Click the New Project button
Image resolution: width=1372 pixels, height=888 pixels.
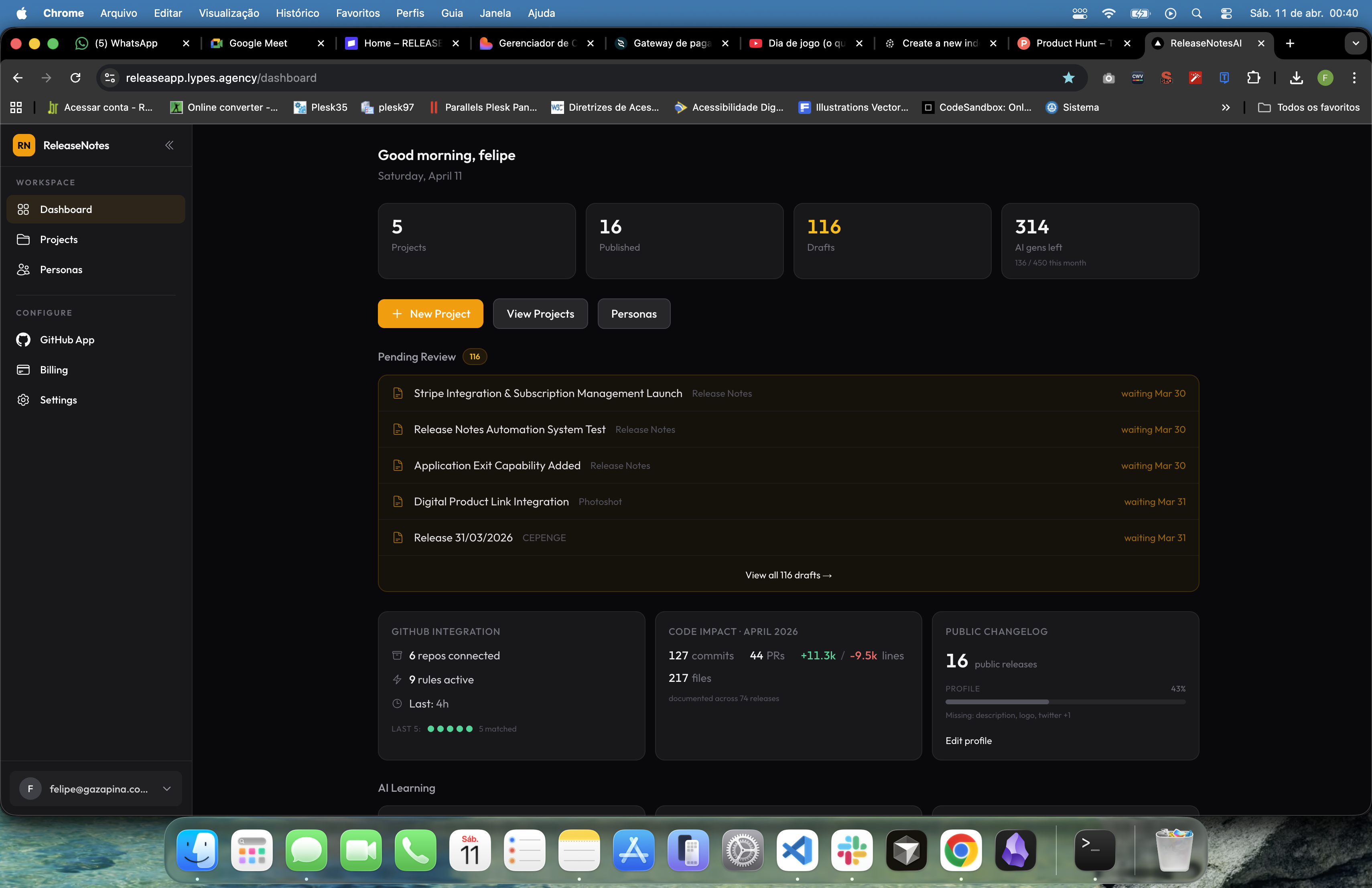pos(430,314)
